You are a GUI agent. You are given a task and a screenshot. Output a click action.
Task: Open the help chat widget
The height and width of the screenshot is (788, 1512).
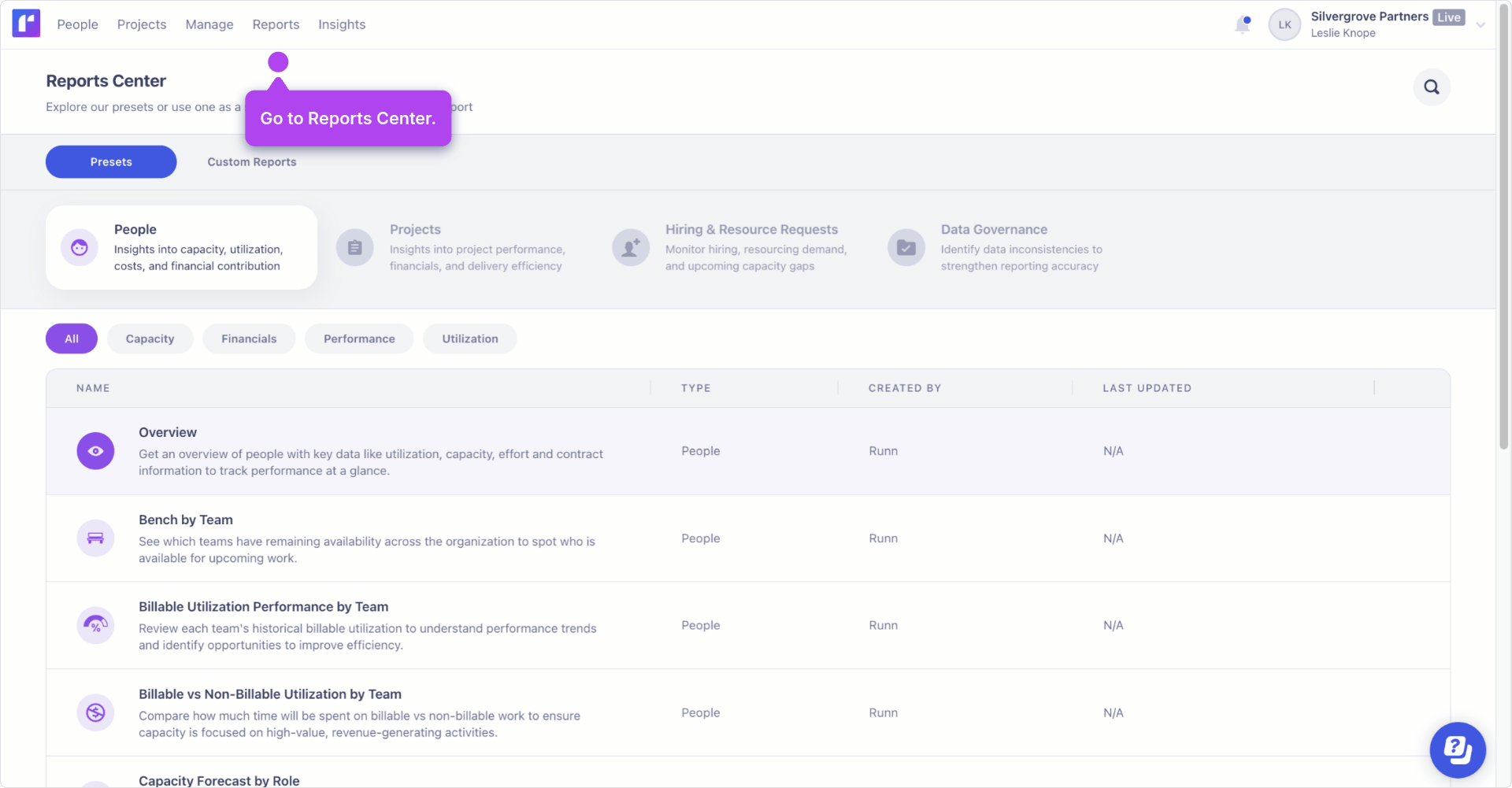[1458, 750]
